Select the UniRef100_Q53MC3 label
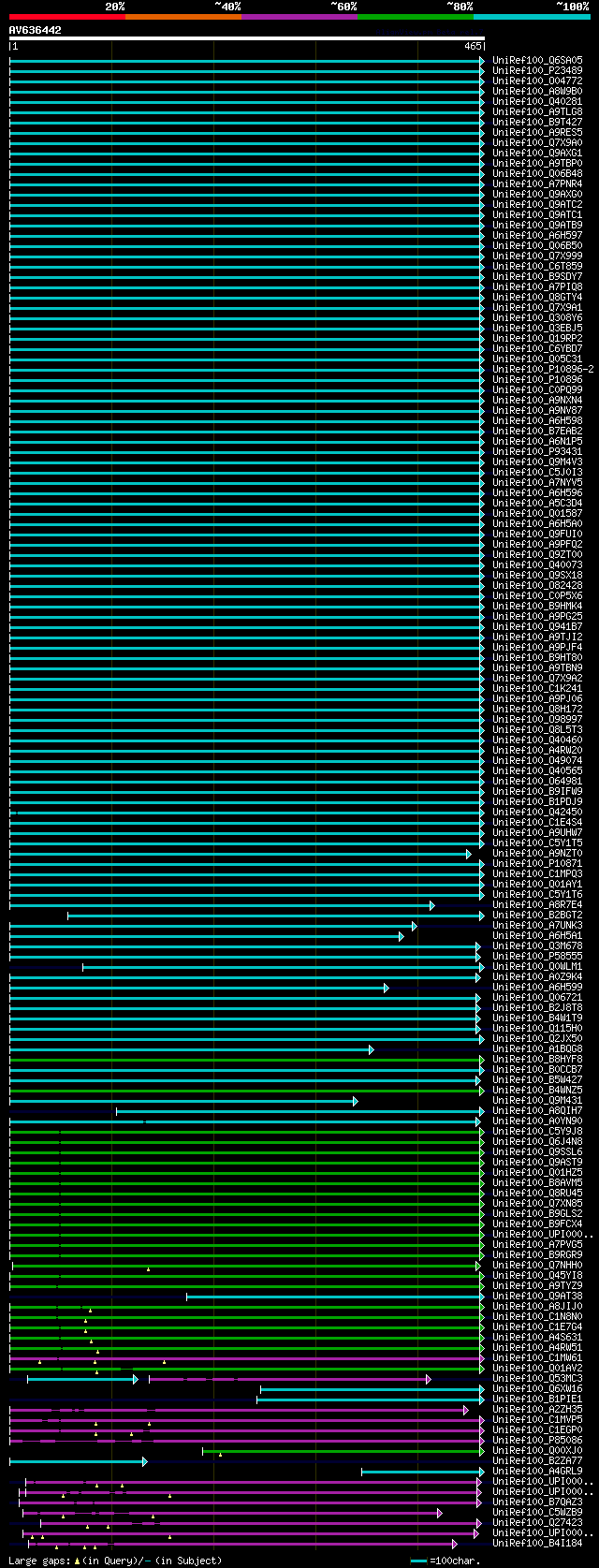This screenshot has height=1568, width=599. pyautogui.click(x=537, y=1378)
